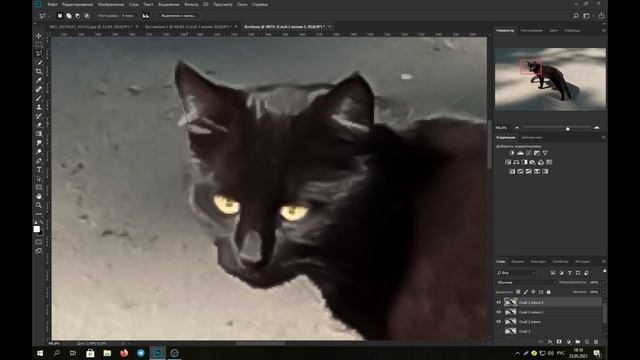Add a Hue/Saturation adjustment
The height and width of the screenshot is (360, 640).
508,162
